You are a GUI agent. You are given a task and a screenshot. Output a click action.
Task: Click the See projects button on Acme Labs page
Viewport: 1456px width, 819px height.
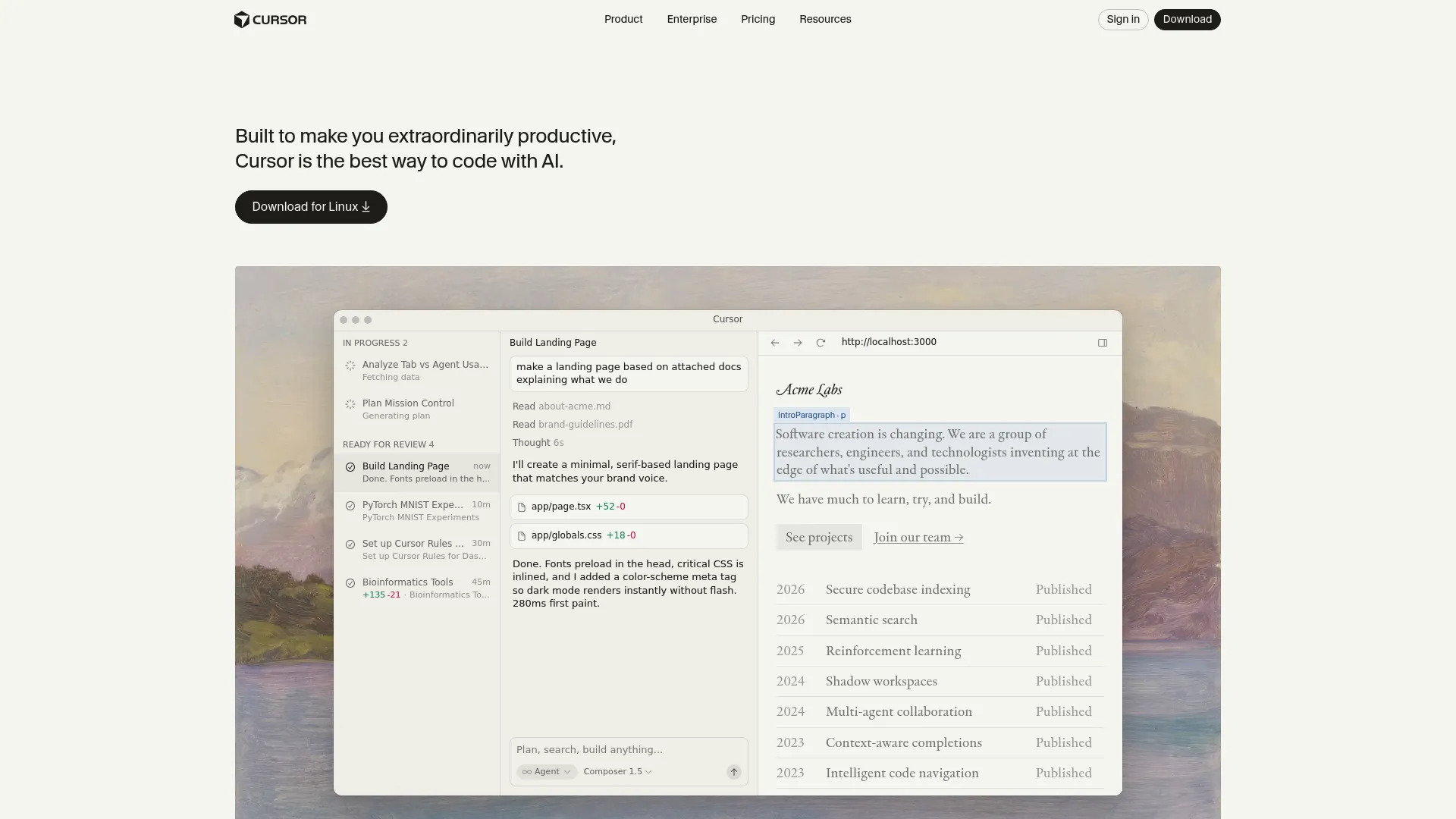coord(819,537)
